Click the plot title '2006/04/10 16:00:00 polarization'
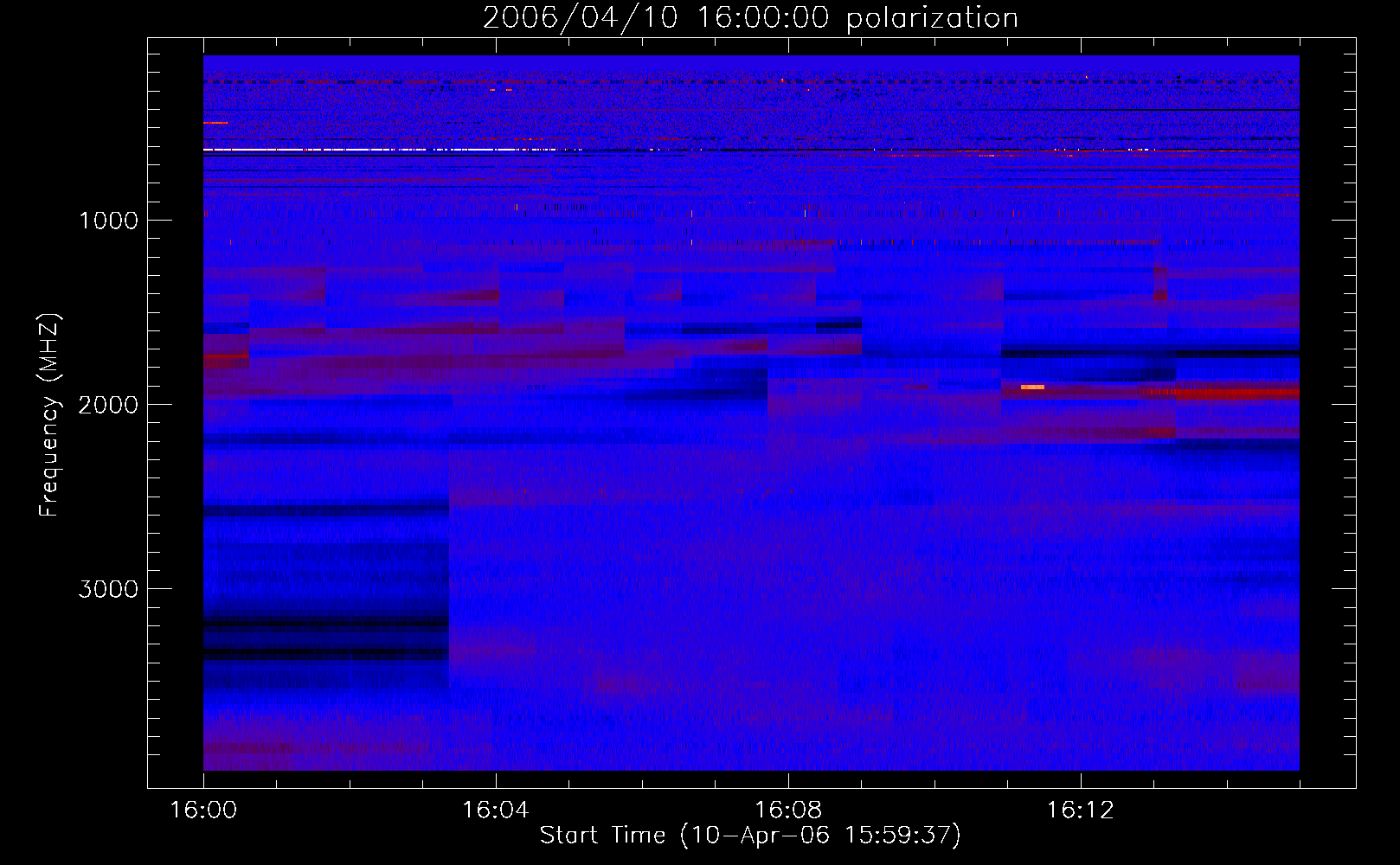 click(x=750, y=17)
